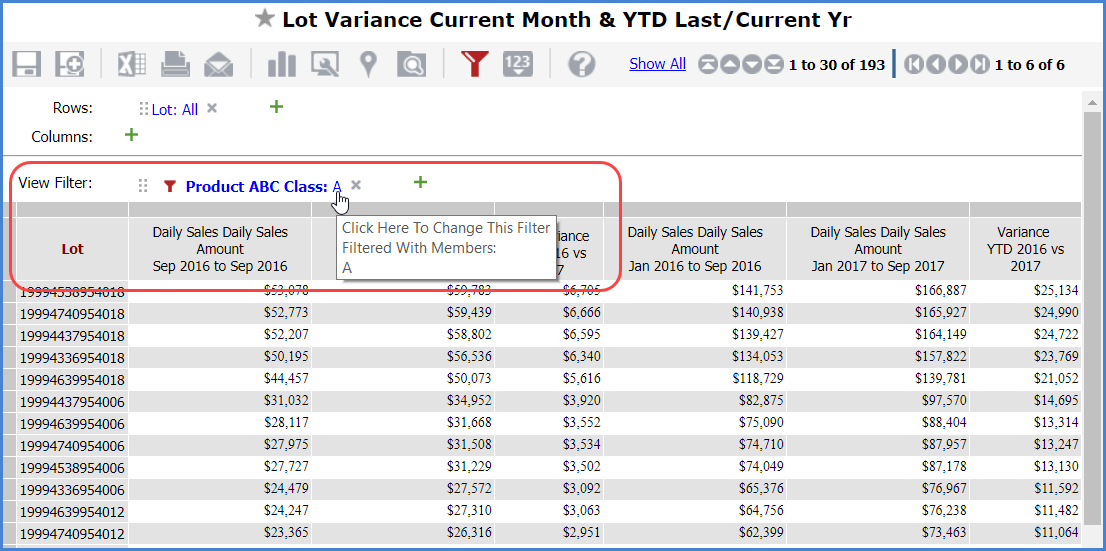Viewport: 1106px width, 551px height.
Task: Export the report to Excel
Action: click(x=132, y=64)
